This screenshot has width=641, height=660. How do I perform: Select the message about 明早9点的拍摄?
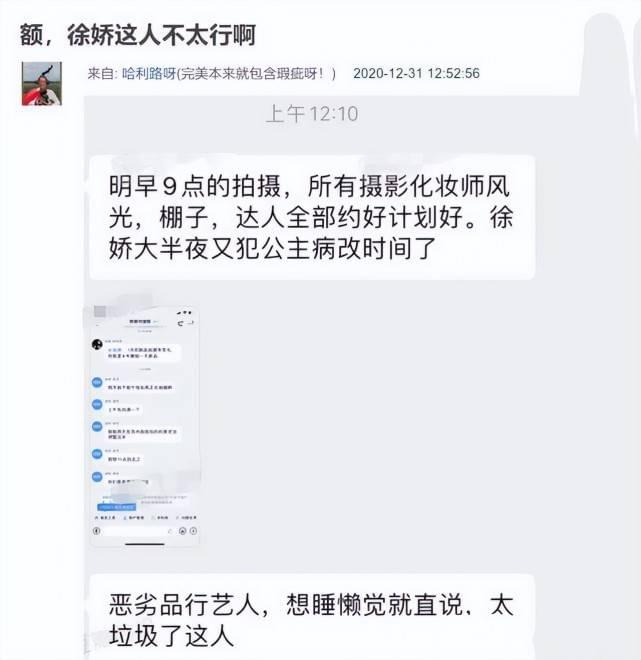tap(312, 217)
